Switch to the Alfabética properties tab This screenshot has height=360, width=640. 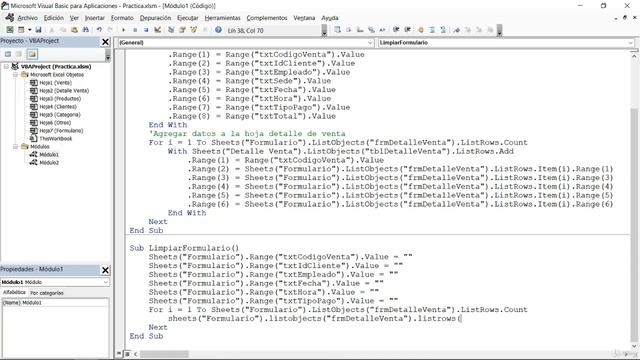(x=14, y=293)
